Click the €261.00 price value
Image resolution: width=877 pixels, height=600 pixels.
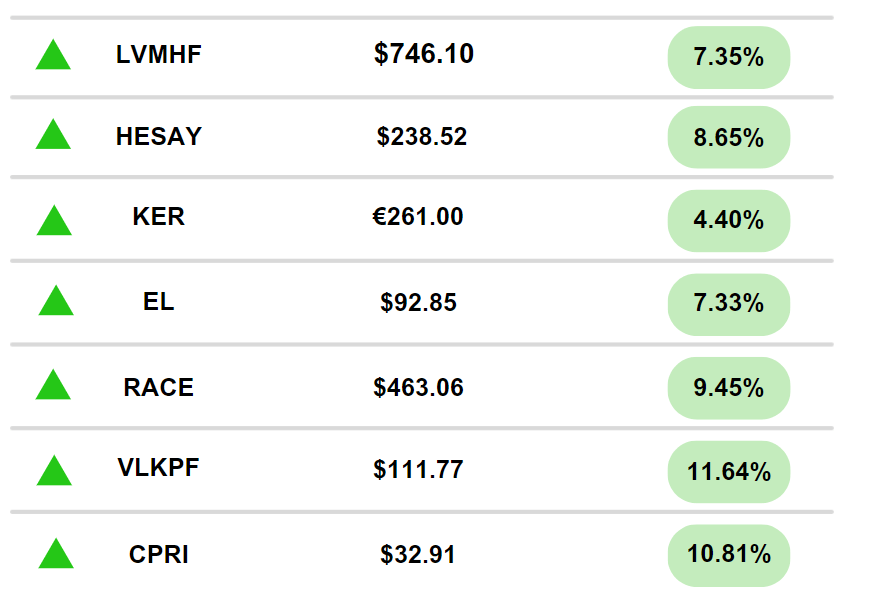418,216
